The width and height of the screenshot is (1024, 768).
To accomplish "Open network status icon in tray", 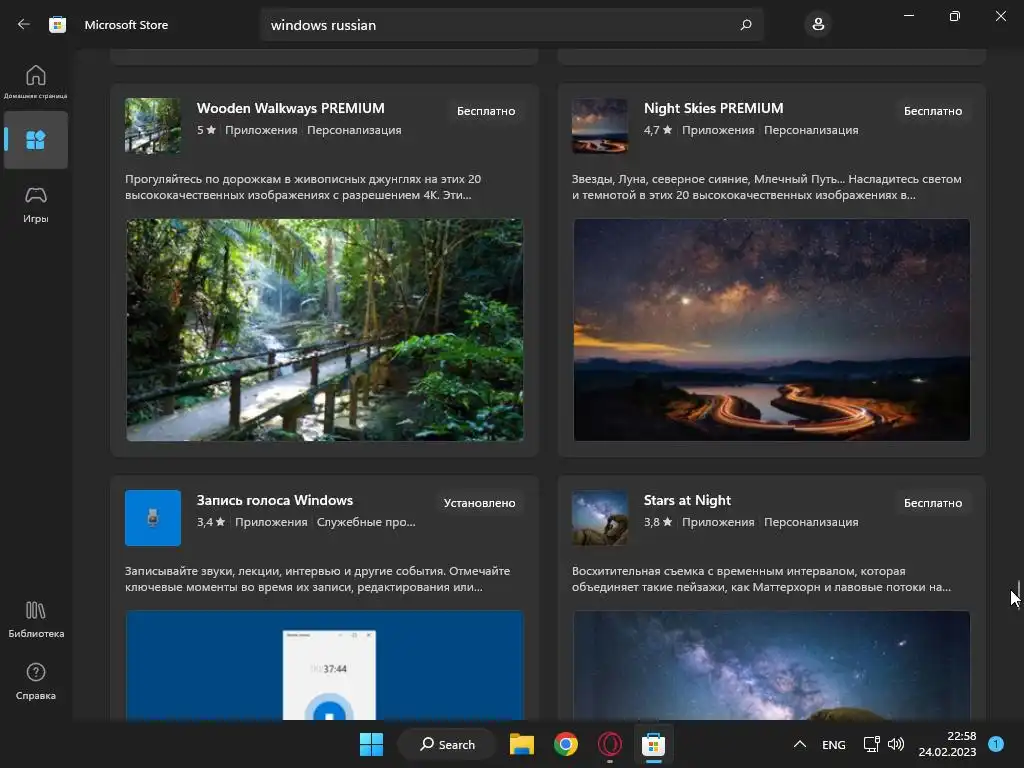I will click(871, 744).
